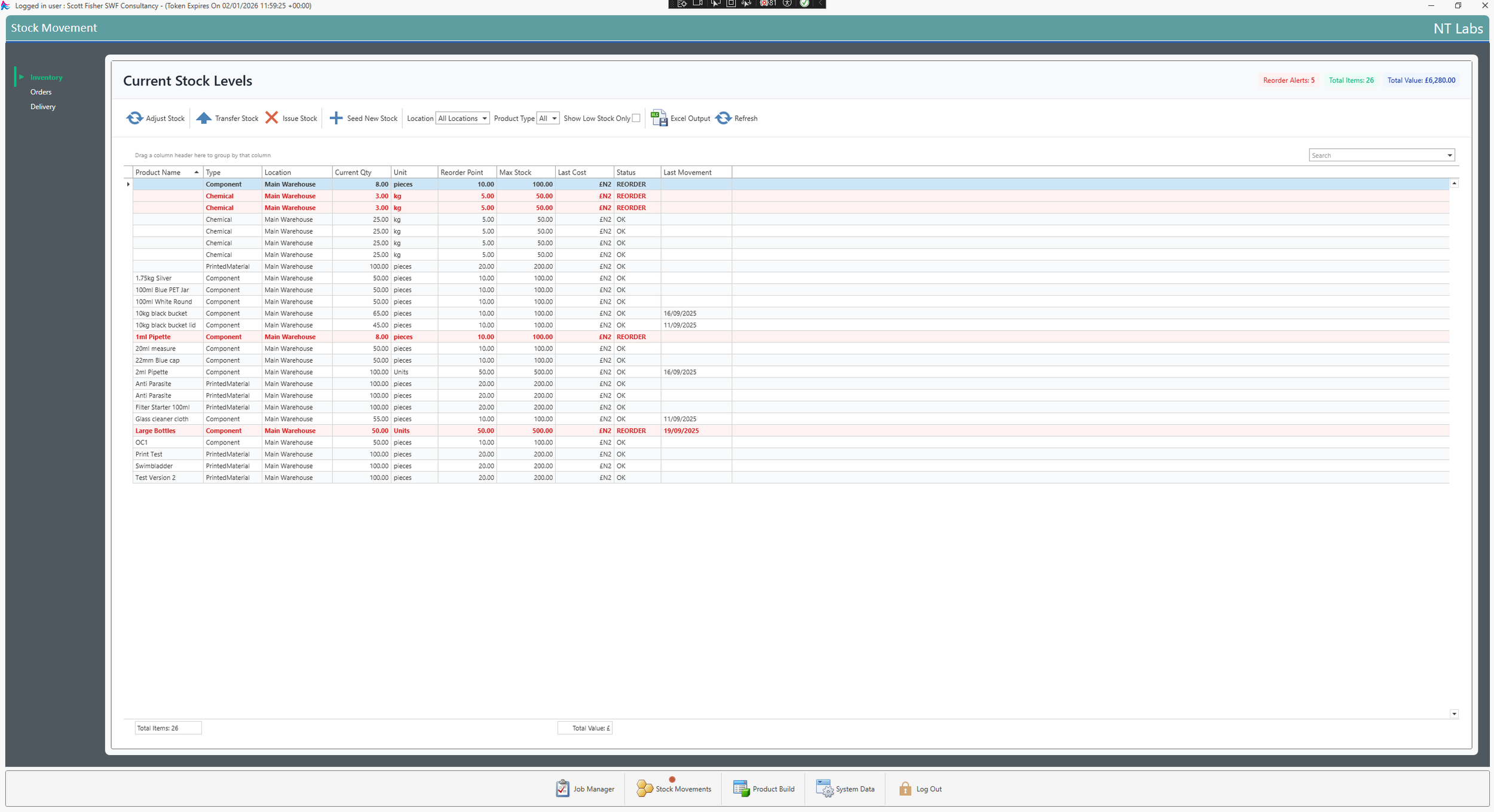1494x812 pixels.
Task: Open Seed New Stock
Action: [336, 118]
